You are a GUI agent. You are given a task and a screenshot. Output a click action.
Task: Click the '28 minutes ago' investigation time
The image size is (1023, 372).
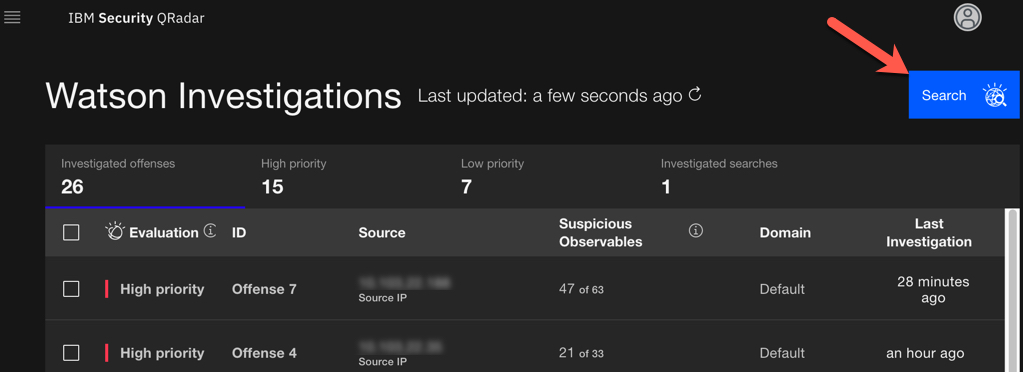pos(933,290)
